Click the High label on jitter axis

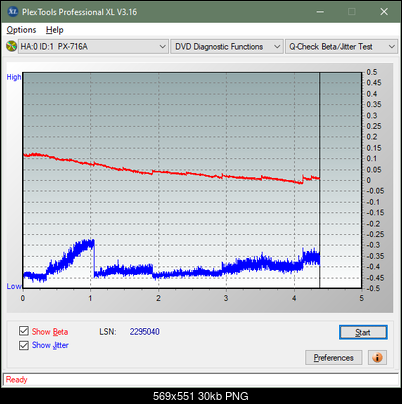click(x=14, y=77)
